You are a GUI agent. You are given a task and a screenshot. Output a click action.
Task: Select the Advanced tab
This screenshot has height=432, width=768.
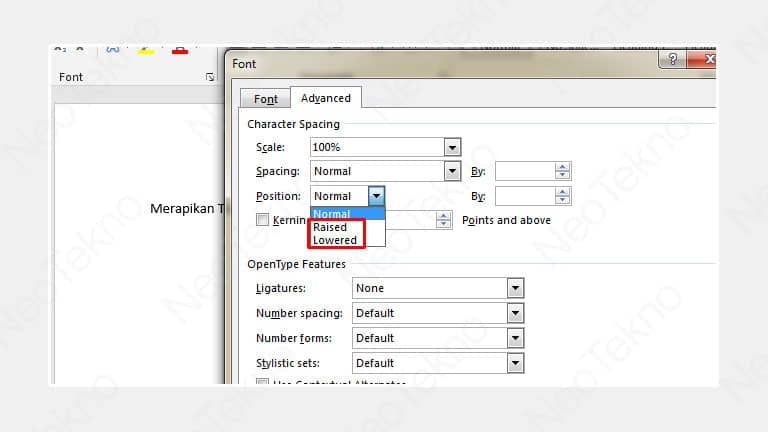326,98
